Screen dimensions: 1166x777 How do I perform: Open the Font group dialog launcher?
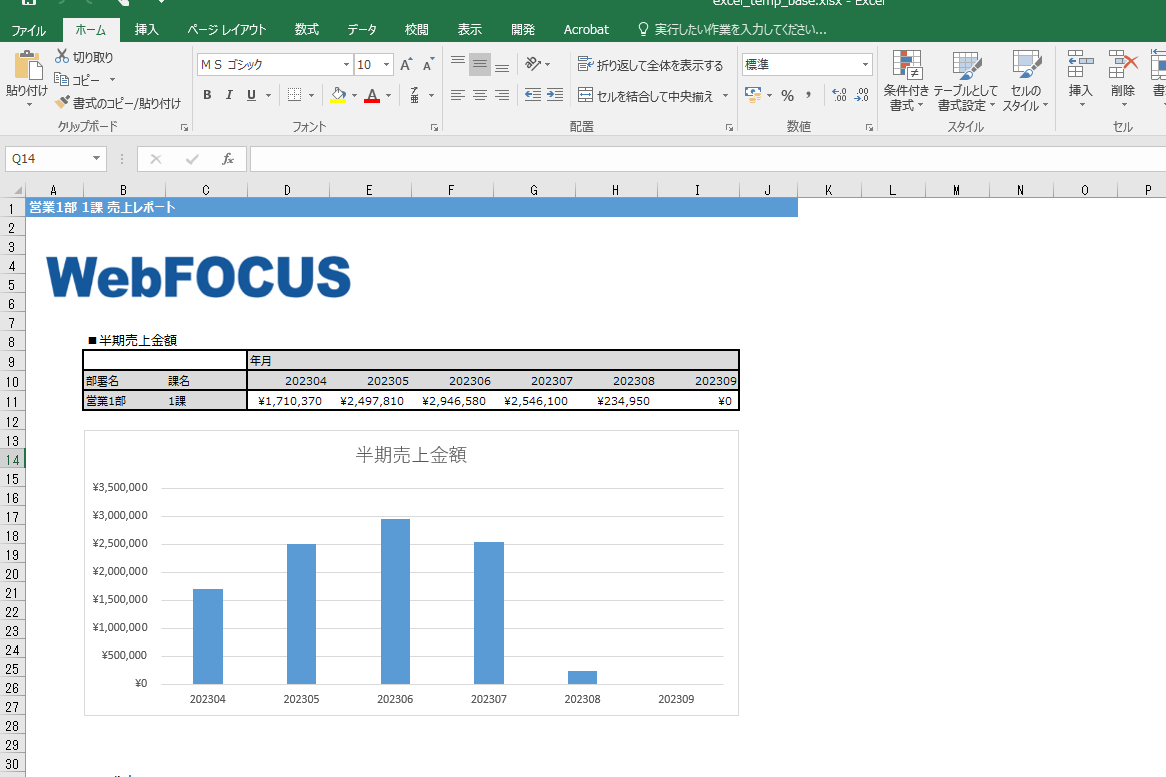click(434, 128)
